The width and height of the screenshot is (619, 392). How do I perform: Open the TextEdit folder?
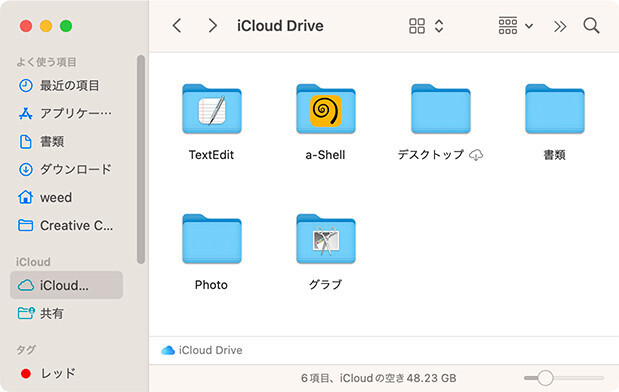212,109
